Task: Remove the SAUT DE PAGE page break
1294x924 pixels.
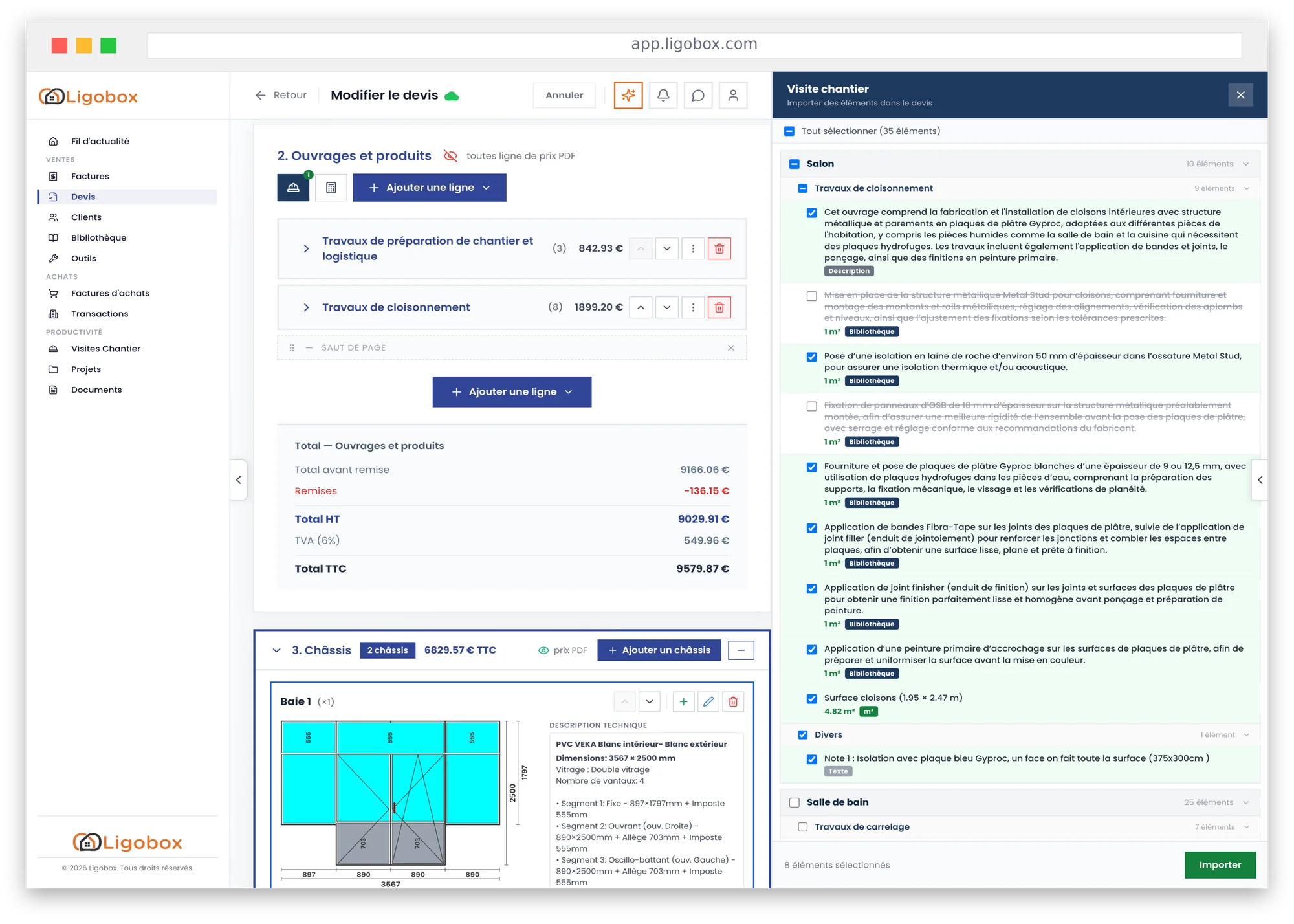Action: 731,347
